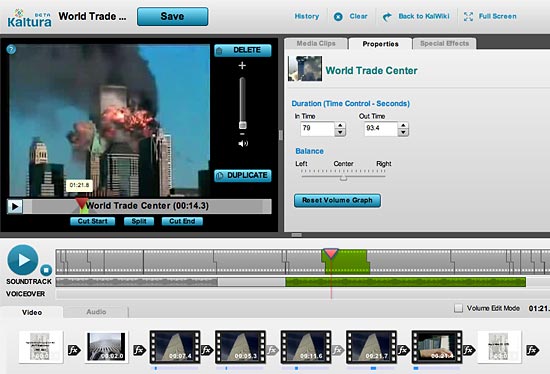Play the timeline with large blue button

pos(23,260)
